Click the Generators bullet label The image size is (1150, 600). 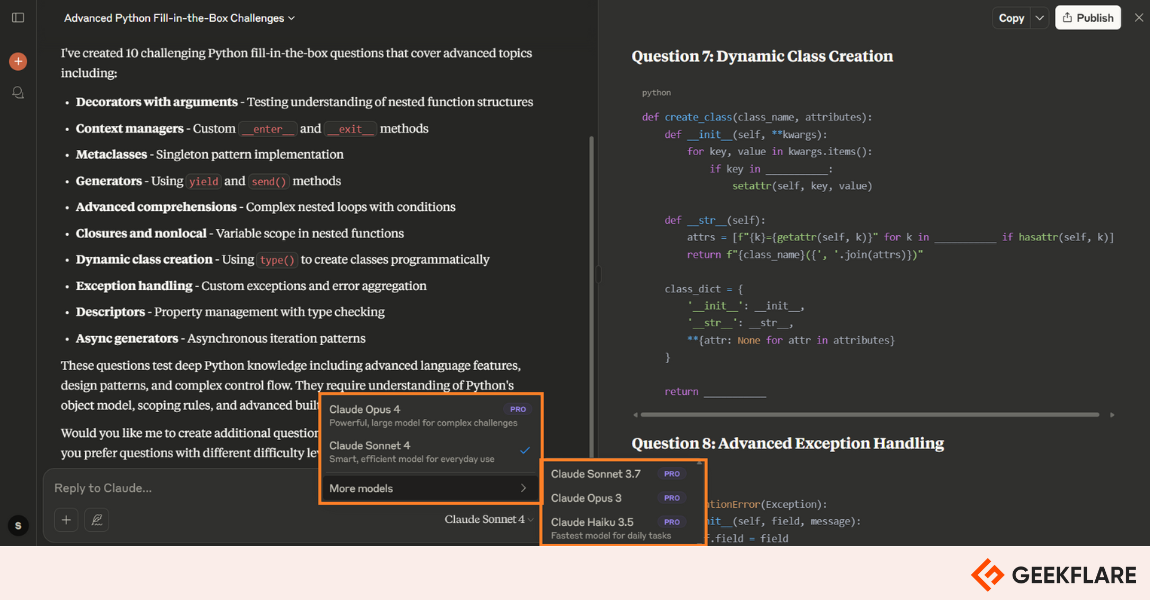[x=109, y=180]
